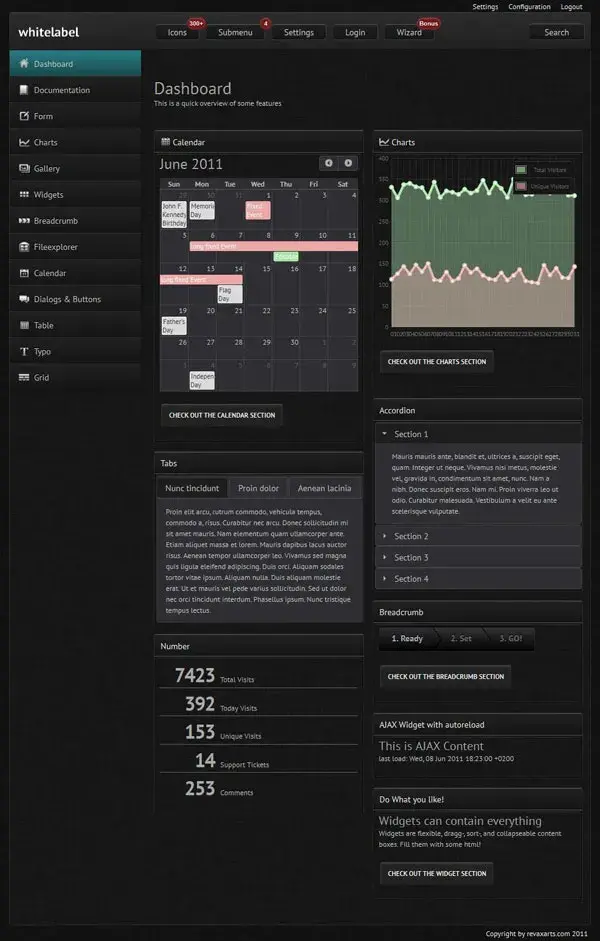Go to next month in calendar
Screen dimensions: 600x941
tap(348, 163)
